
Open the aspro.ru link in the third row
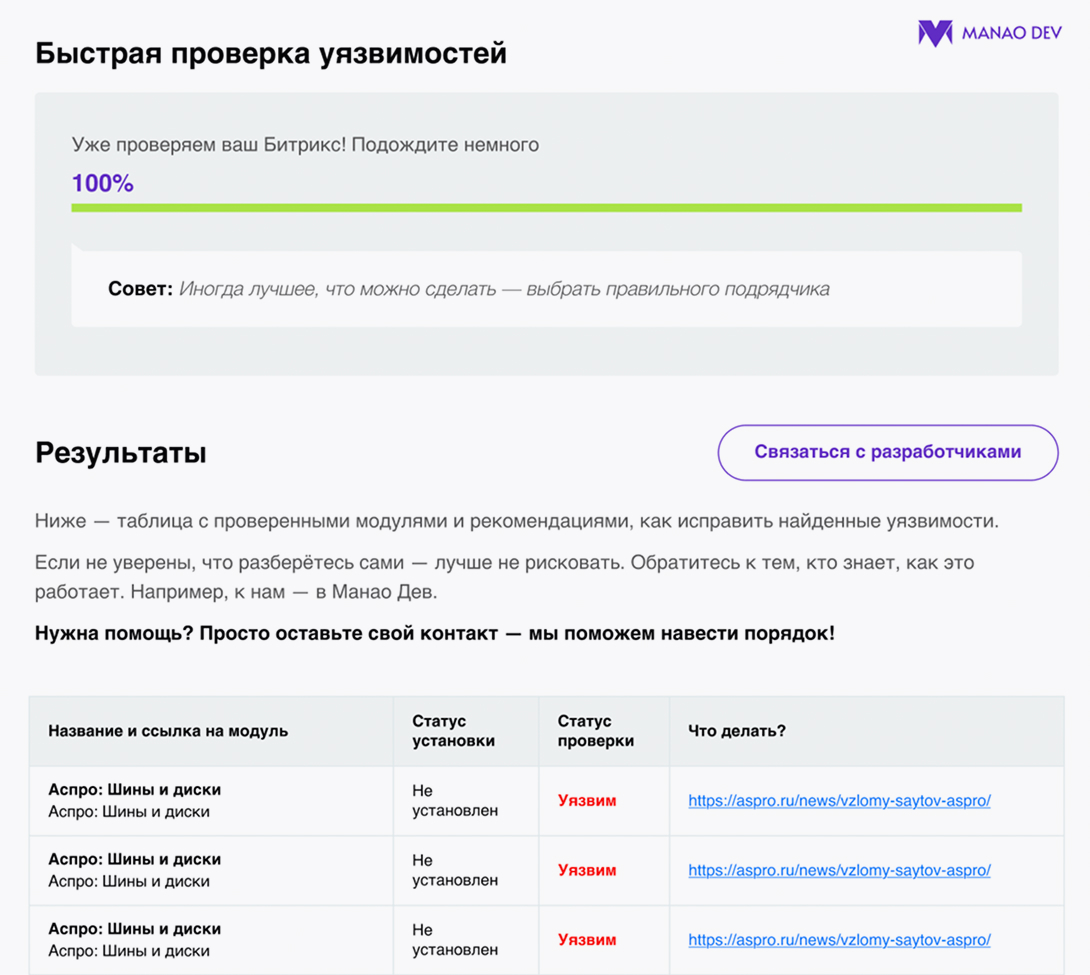point(840,940)
